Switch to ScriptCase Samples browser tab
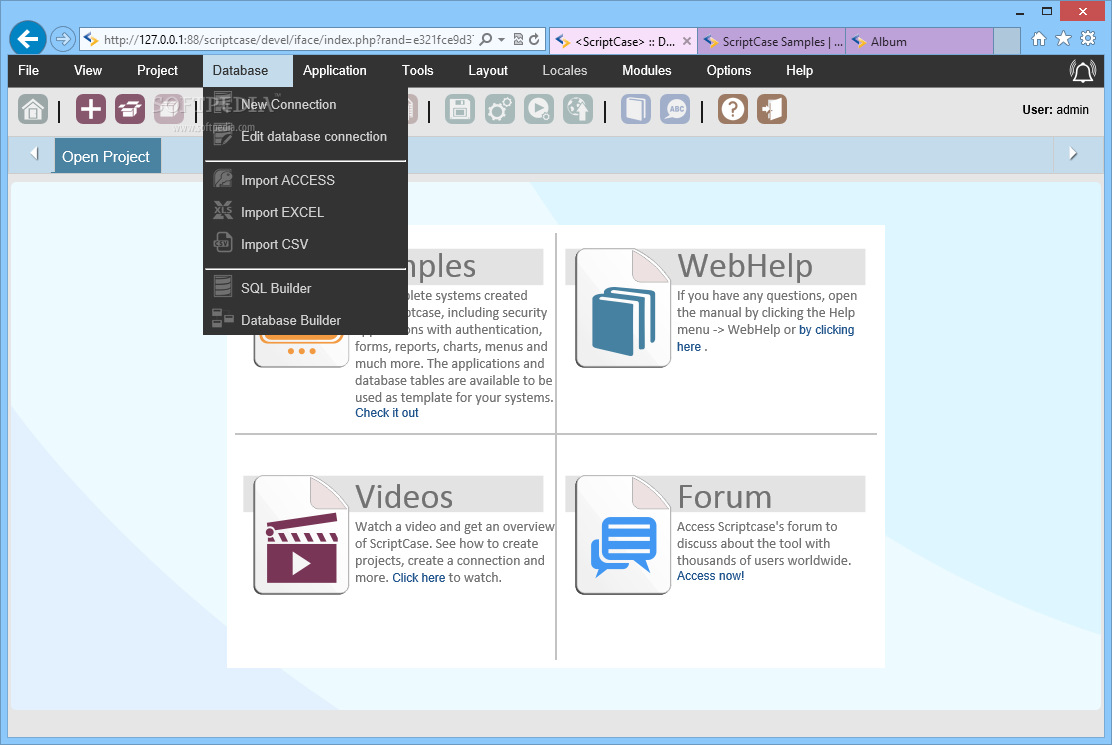Image resolution: width=1112 pixels, height=745 pixels. coord(772,41)
